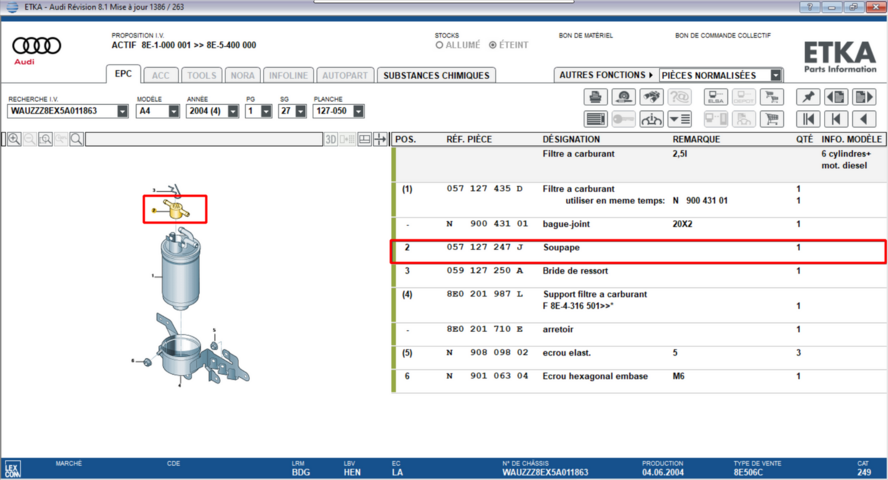
Task: Zoom in on the parts illustration
Action: 14,139
